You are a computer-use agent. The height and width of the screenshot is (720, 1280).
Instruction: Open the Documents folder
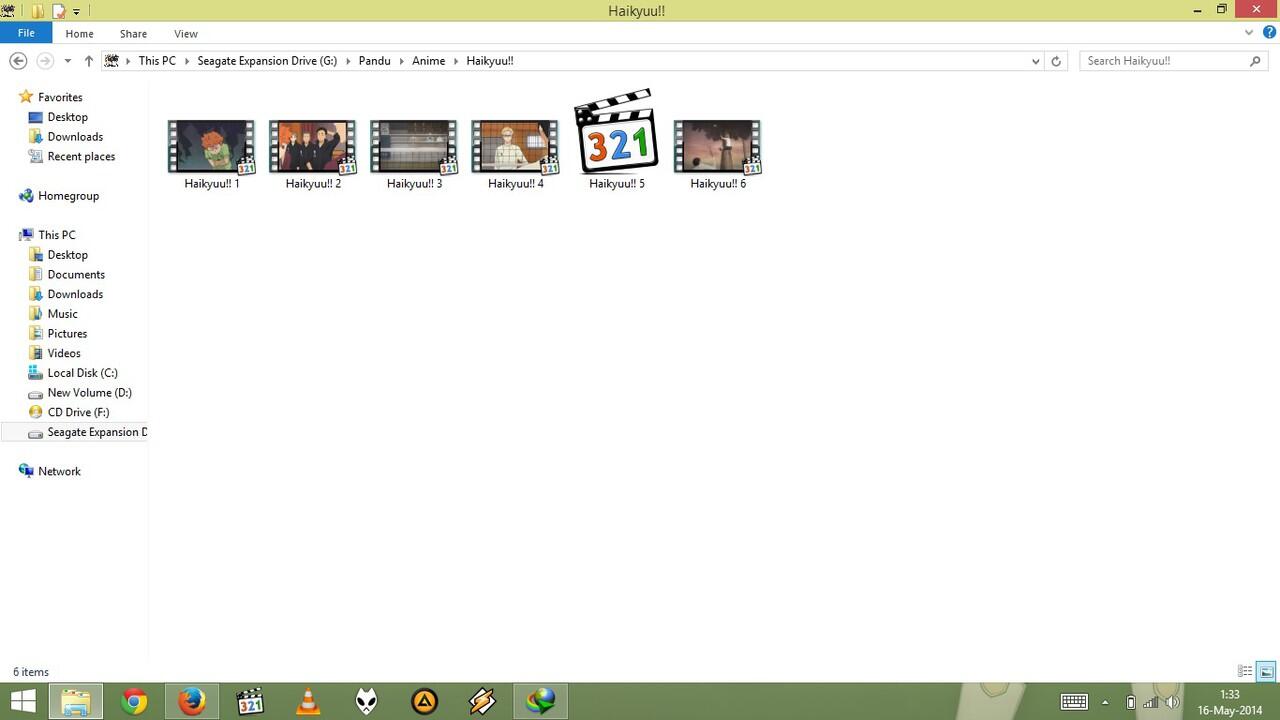pyautogui.click(x=76, y=274)
